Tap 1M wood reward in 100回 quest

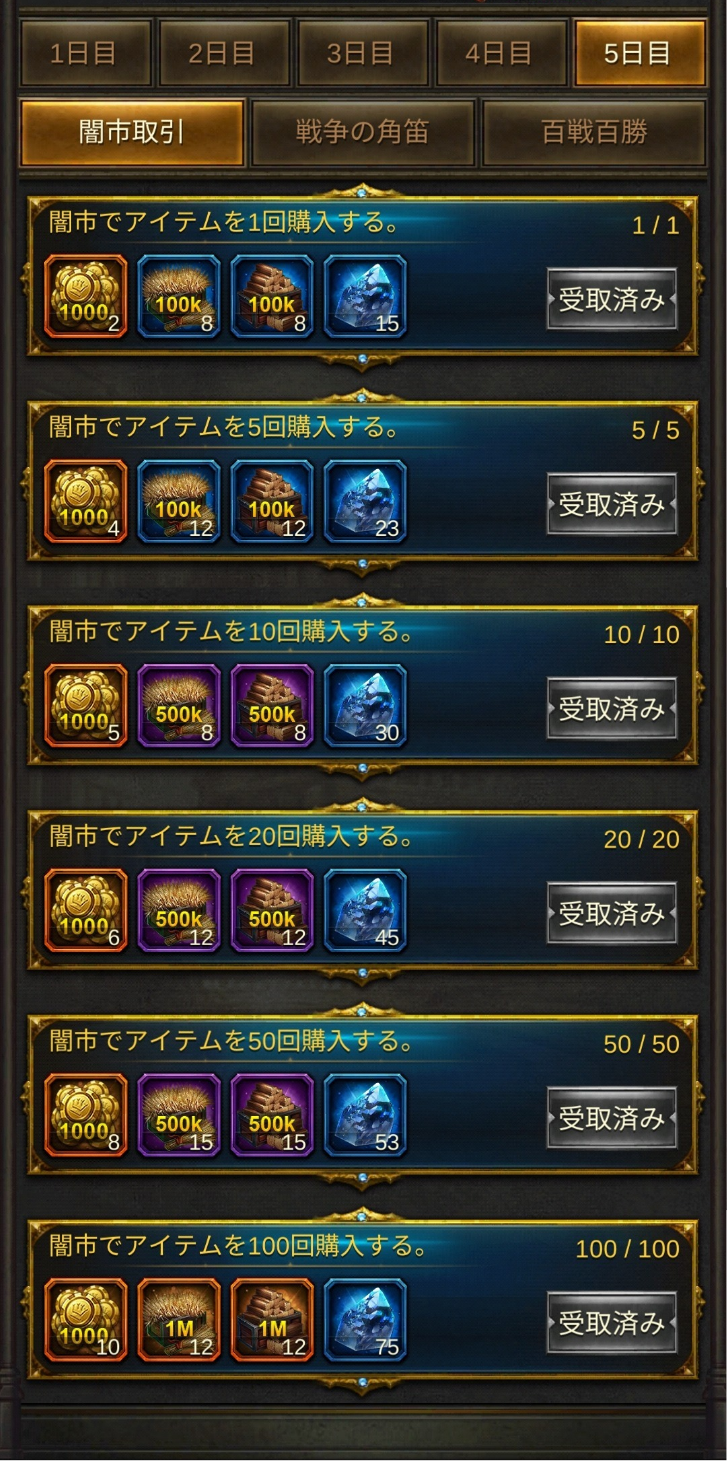pos(272,1320)
